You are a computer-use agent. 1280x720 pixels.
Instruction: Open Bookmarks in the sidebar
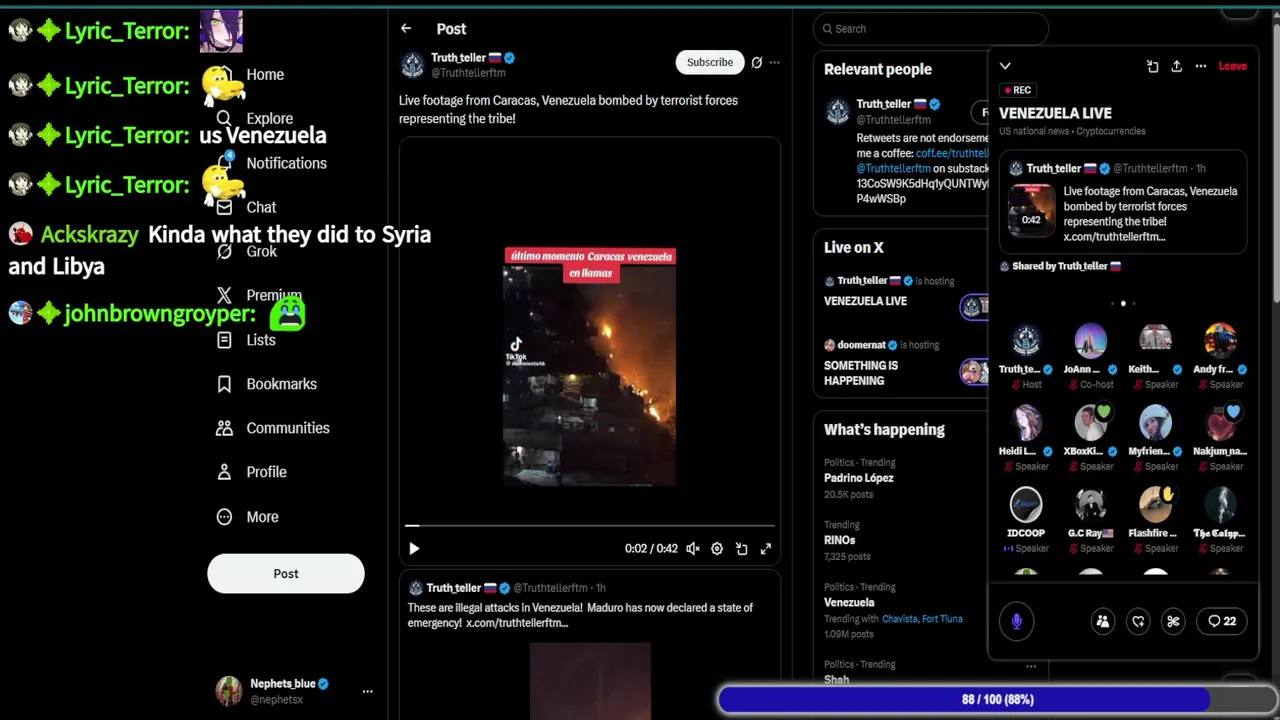tap(267, 384)
